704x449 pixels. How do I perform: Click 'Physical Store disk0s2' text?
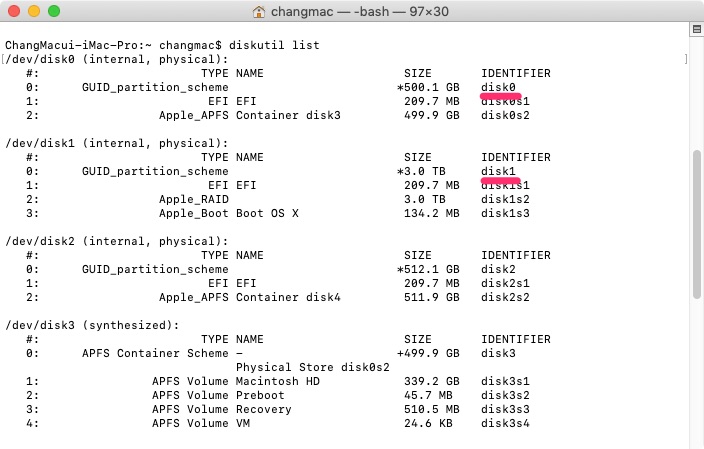[x=313, y=367]
